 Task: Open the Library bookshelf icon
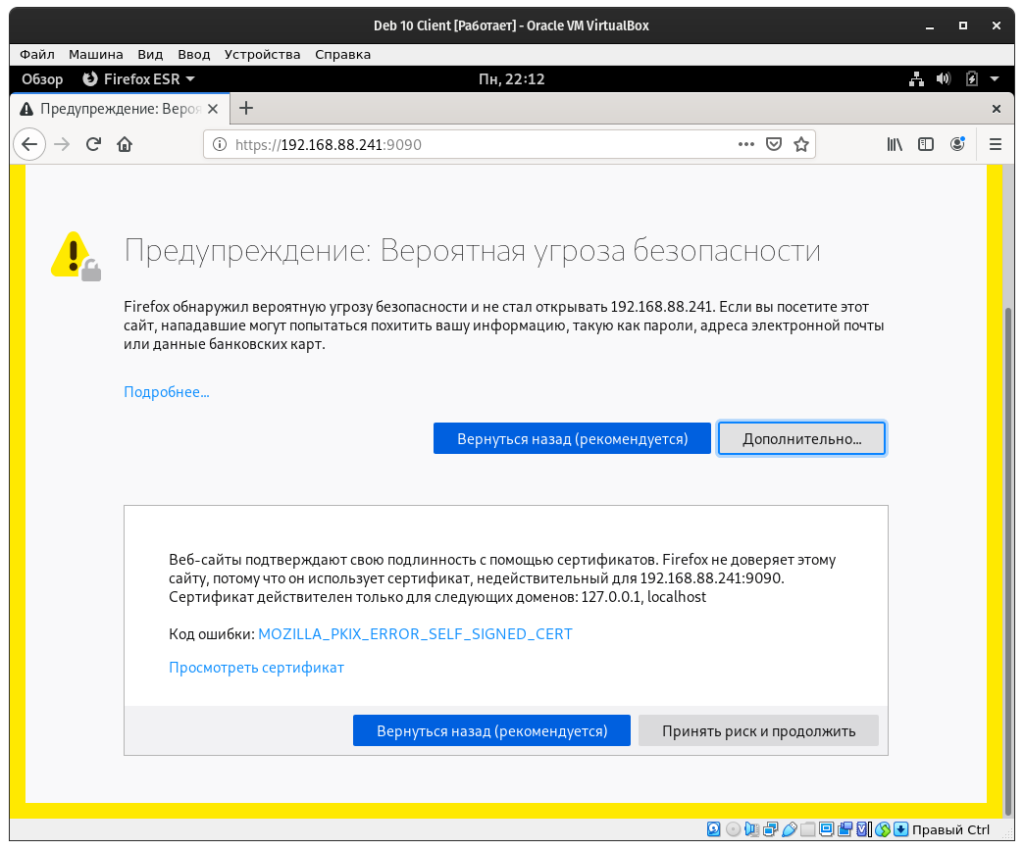tap(895, 144)
